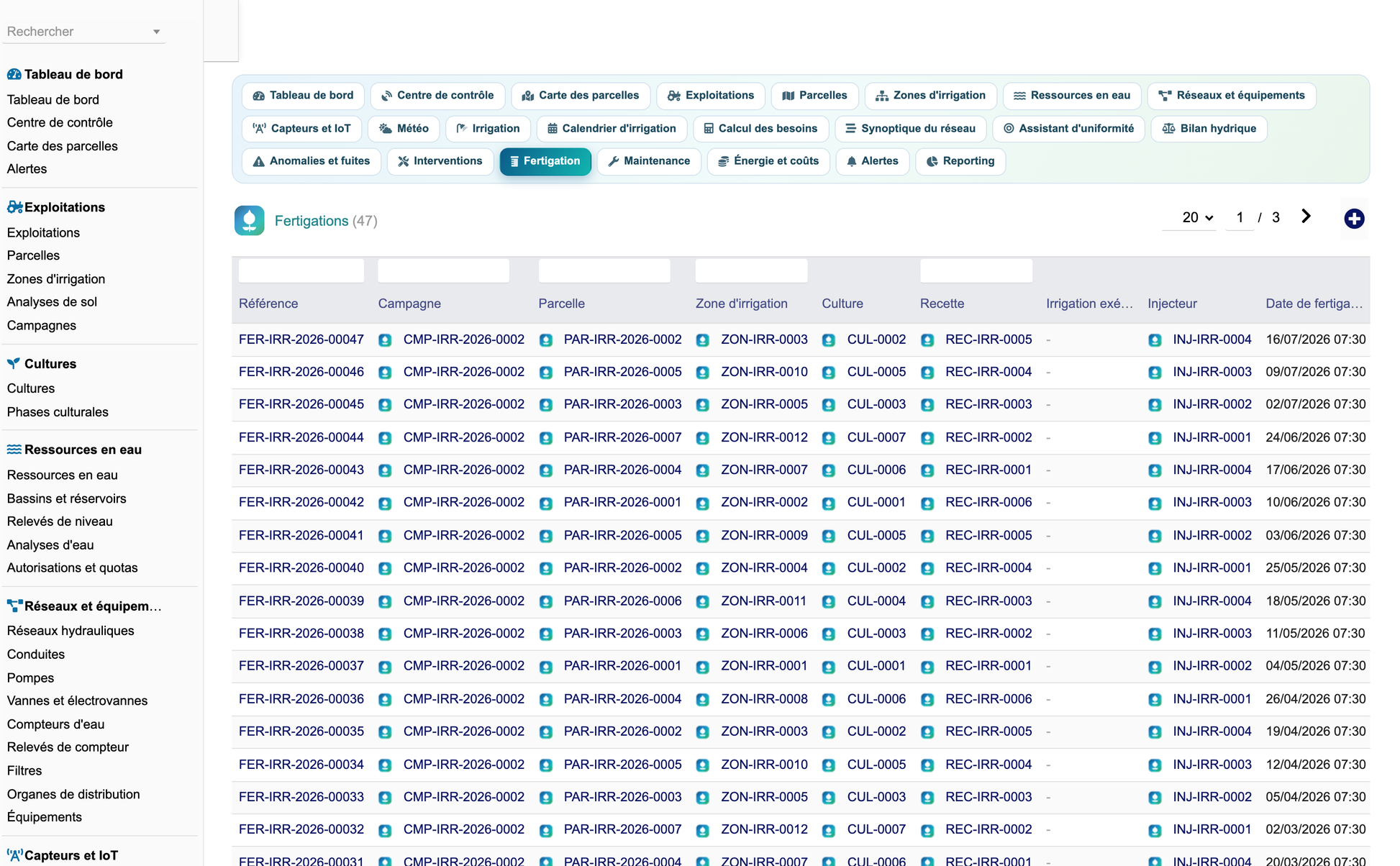This screenshot has height=866, width=1400.
Task: Open Anomalies et fuites tab
Action: pos(312,161)
